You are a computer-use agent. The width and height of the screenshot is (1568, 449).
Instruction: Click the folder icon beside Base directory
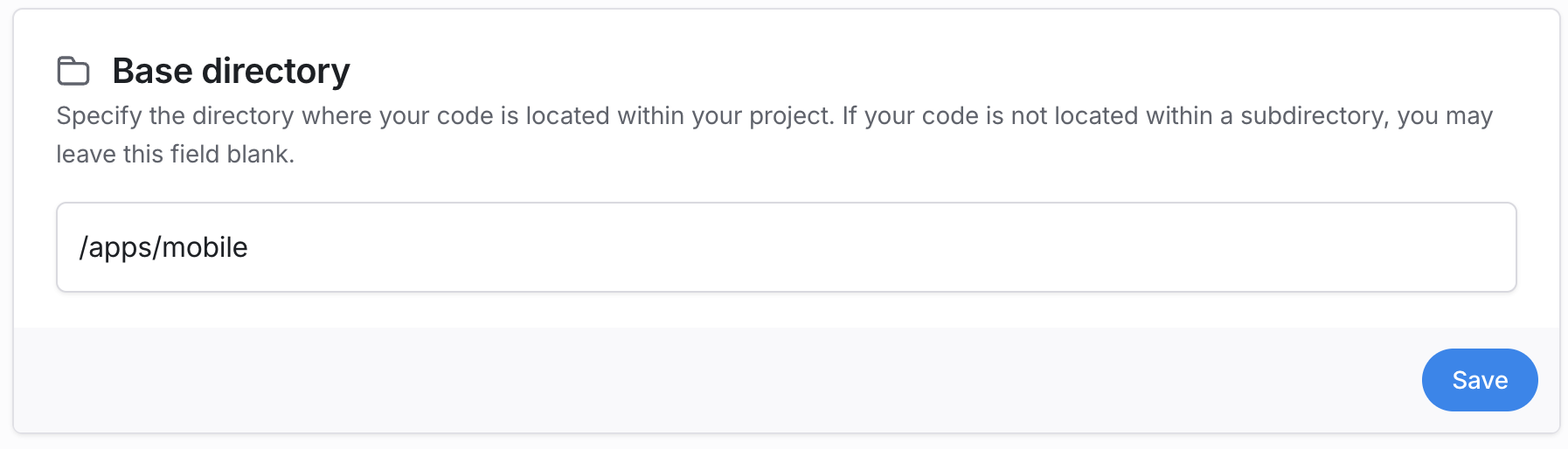click(x=73, y=71)
